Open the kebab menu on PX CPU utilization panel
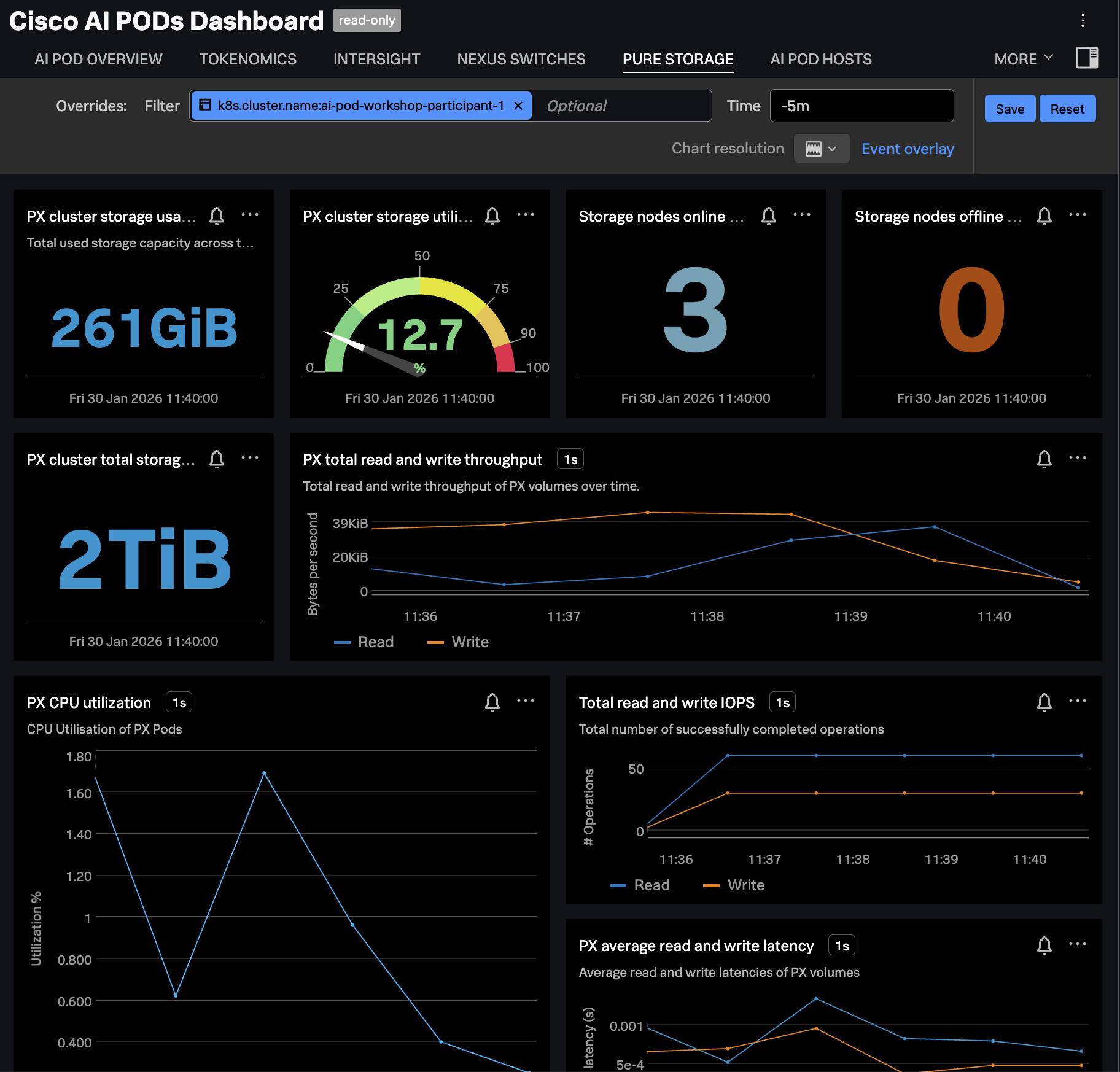Viewport: 1120px width, 1072px height. pos(526,702)
